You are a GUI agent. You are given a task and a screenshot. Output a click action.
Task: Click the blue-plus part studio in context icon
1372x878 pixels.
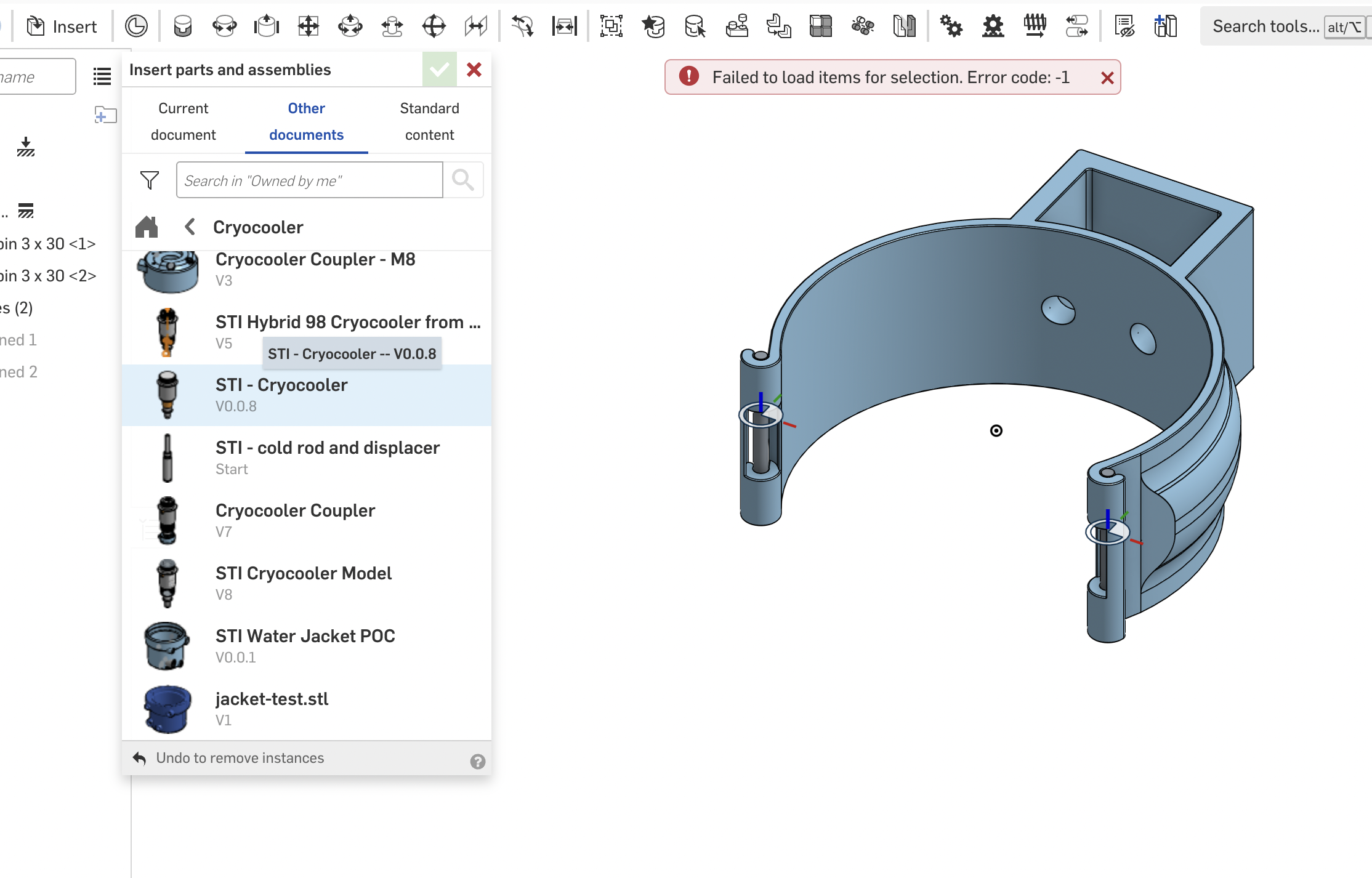tap(1166, 26)
